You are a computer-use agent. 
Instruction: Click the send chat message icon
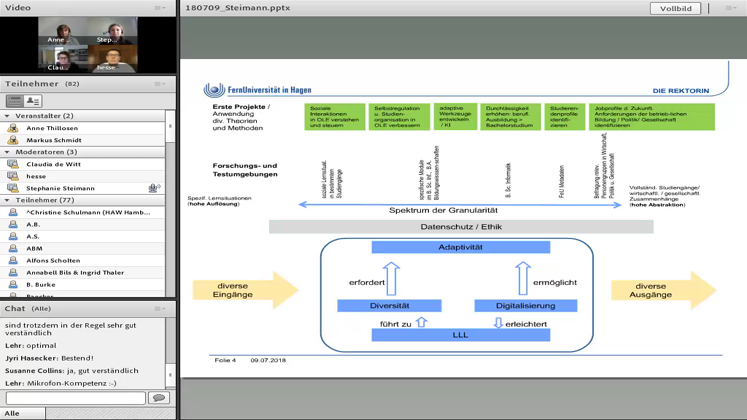click(158, 398)
